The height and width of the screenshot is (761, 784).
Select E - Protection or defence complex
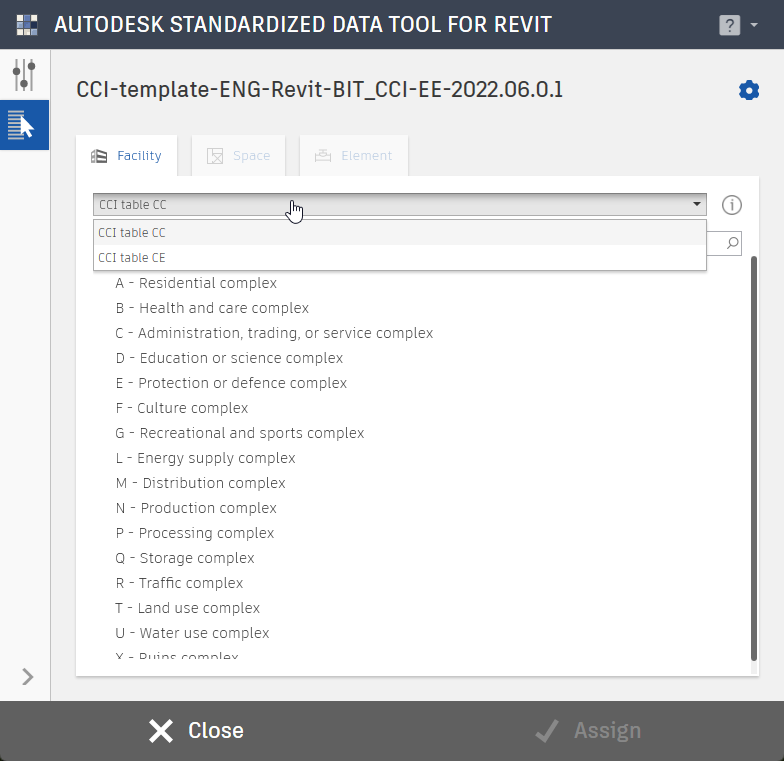(231, 383)
